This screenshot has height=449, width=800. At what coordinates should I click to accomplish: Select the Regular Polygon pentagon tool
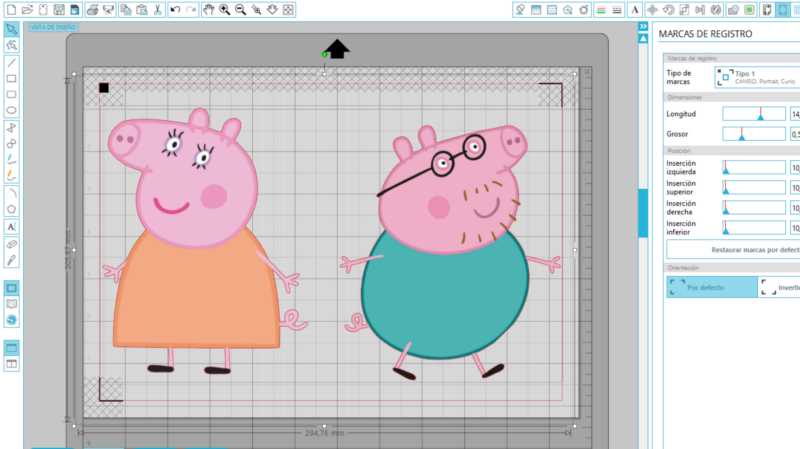(x=11, y=209)
